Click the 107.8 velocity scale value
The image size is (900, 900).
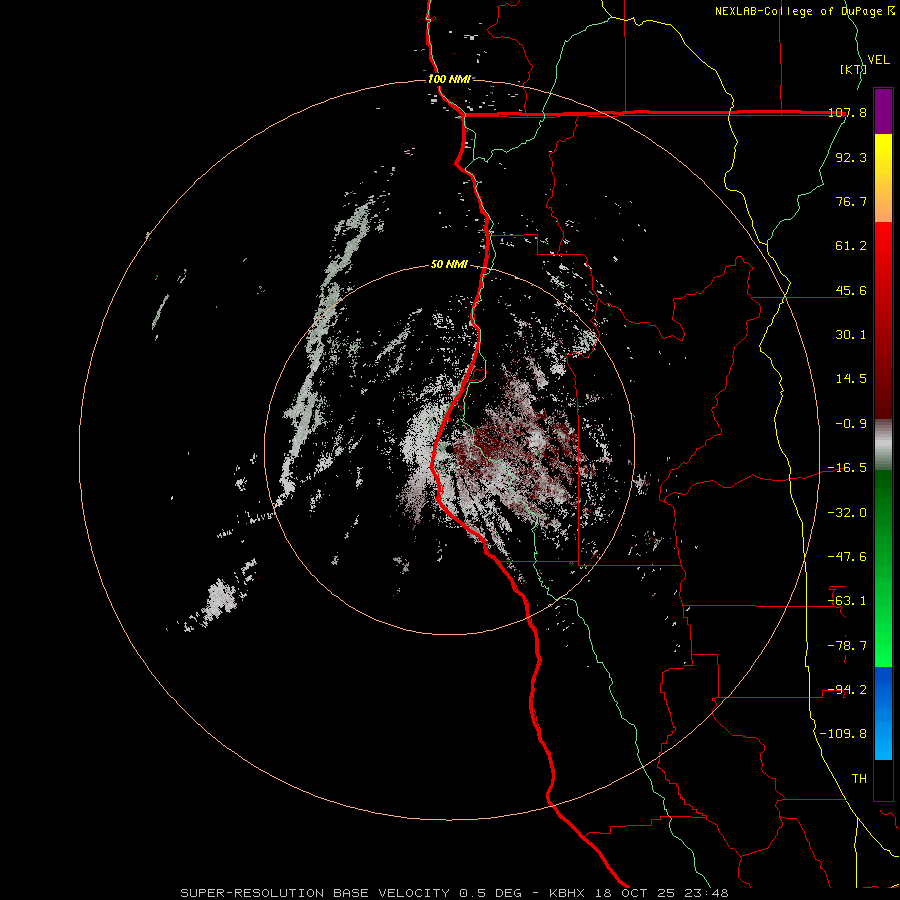coord(848,112)
